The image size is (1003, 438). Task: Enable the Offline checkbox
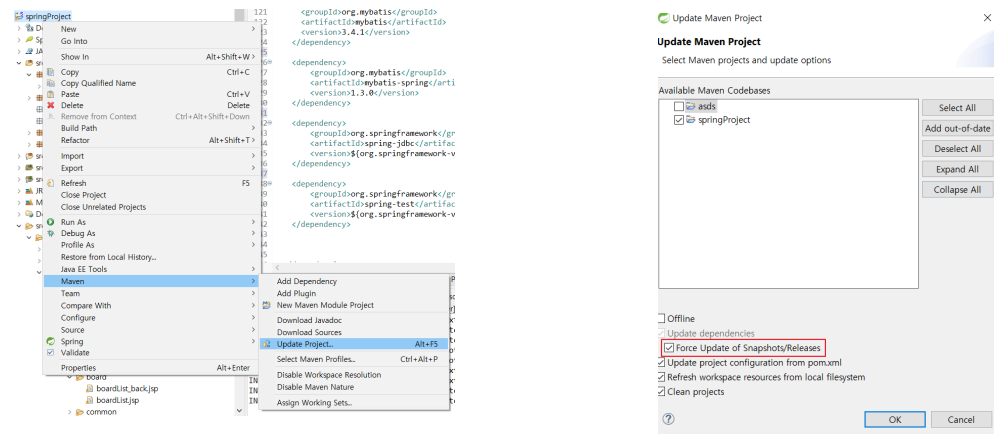[x=661, y=318]
